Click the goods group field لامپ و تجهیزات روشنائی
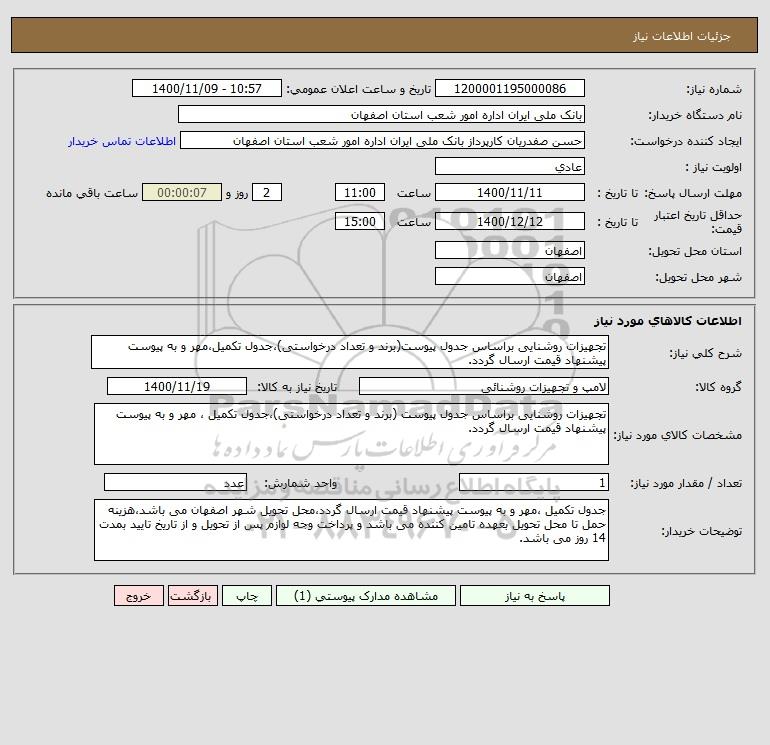770x745 pixels. click(484, 386)
